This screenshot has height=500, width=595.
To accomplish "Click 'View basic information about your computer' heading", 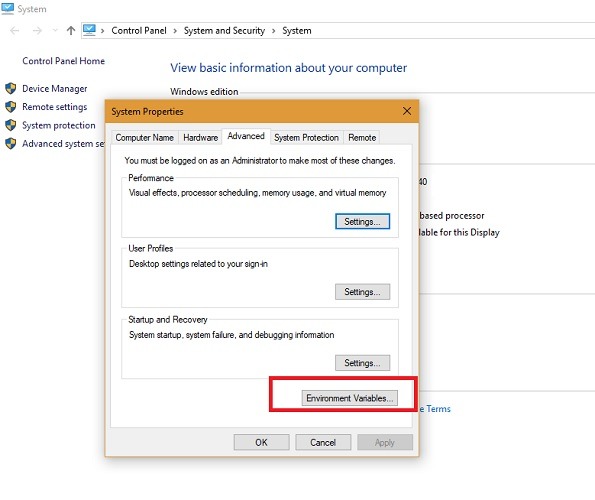I will (x=288, y=68).
